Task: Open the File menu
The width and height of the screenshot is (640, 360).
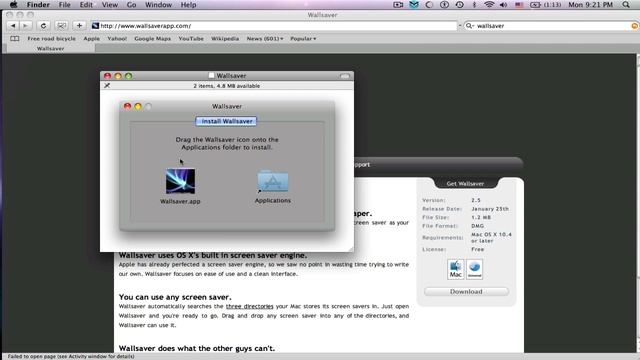Action: pyautogui.click(x=64, y=5)
